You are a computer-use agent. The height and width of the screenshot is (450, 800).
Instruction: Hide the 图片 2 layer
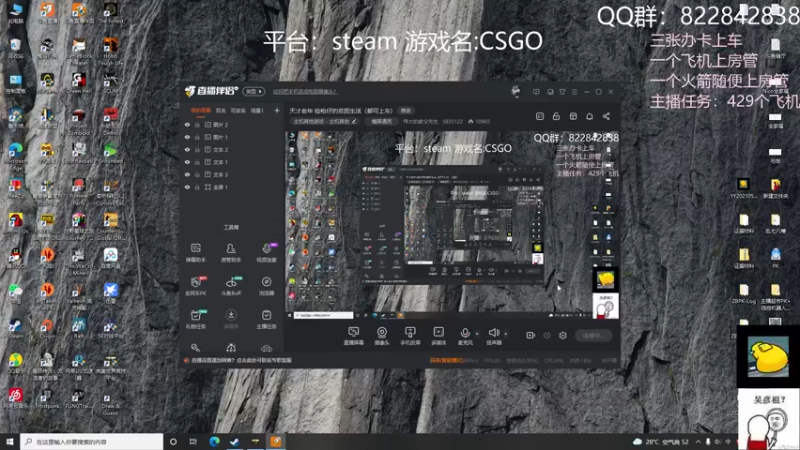tap(187, 124)
